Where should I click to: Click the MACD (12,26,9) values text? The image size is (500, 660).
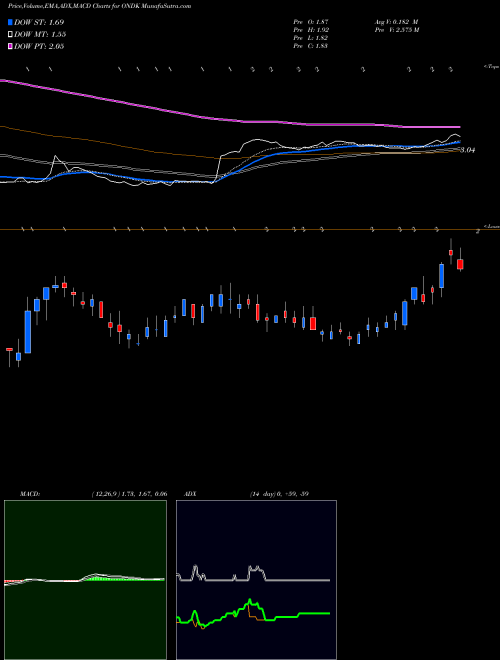click(x=129, y=494)
